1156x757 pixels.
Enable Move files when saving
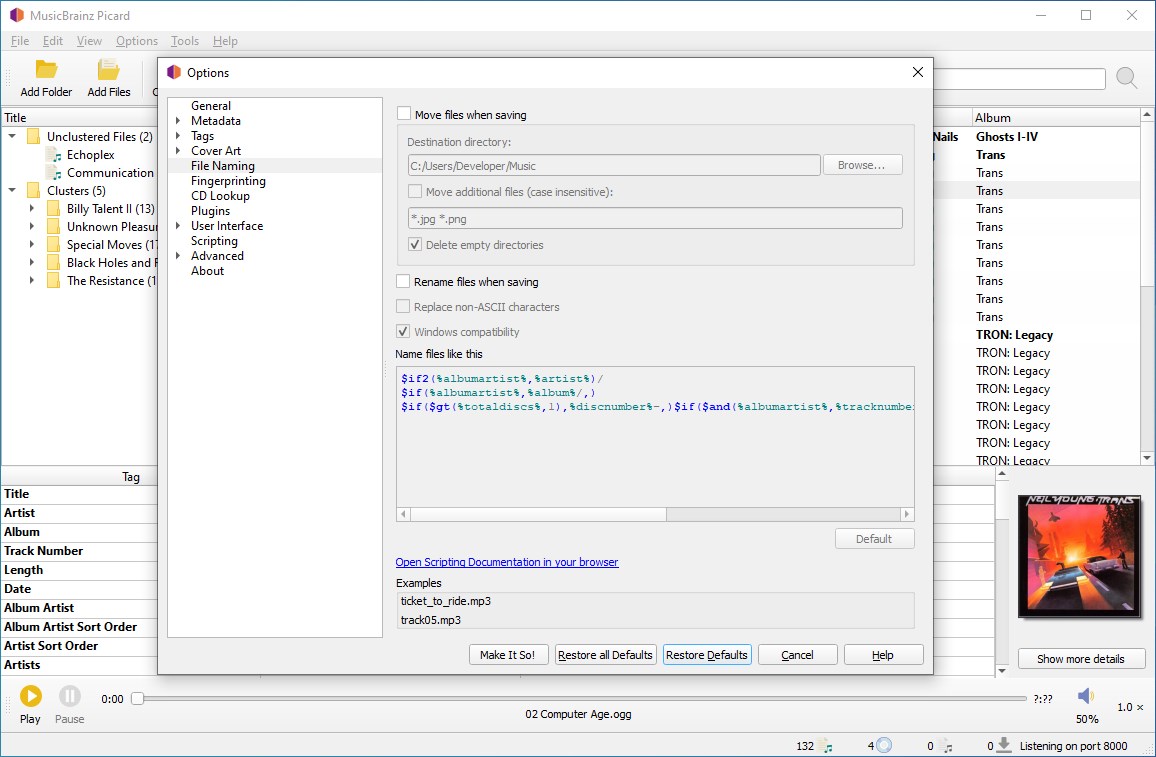tap(404, 114)
